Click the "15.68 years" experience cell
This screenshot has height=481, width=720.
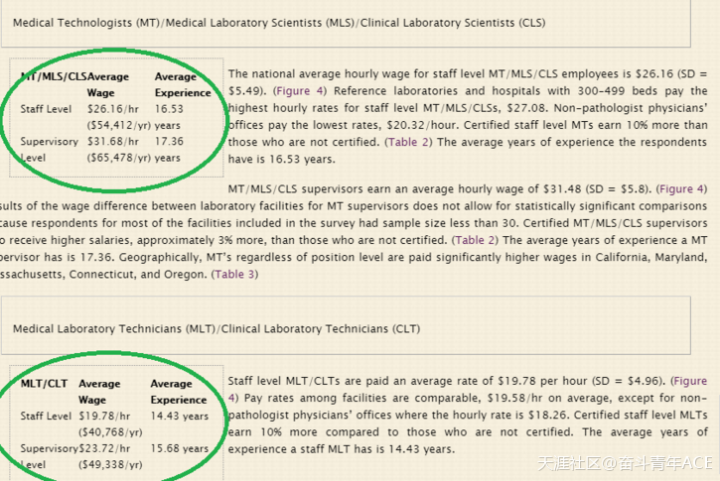click(x=180, y=448)
